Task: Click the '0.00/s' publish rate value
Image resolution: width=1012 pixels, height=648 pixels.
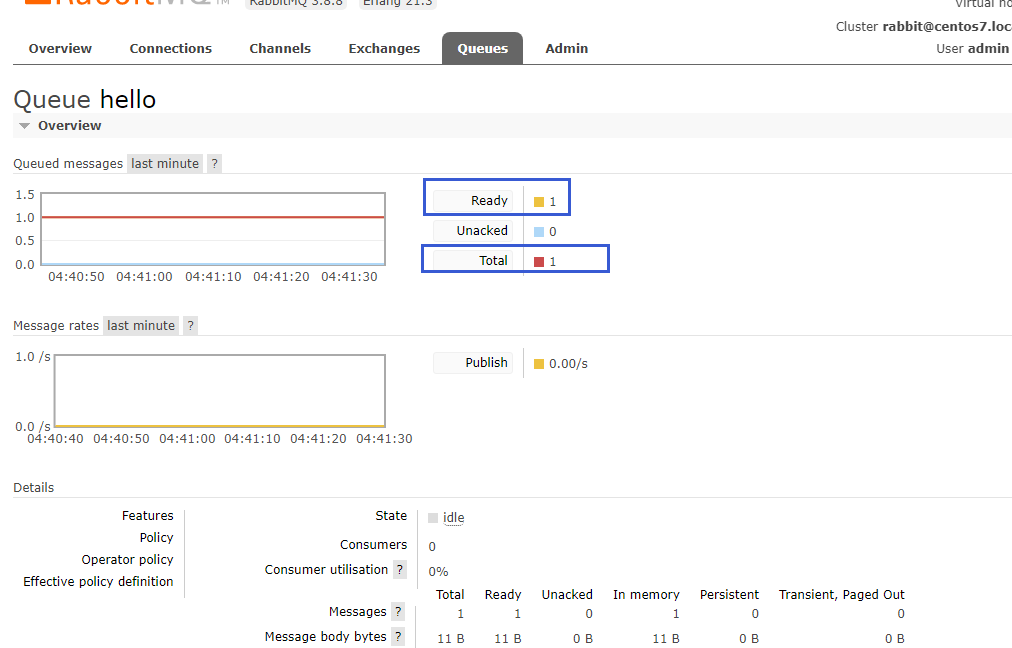Action: point(568,364)
